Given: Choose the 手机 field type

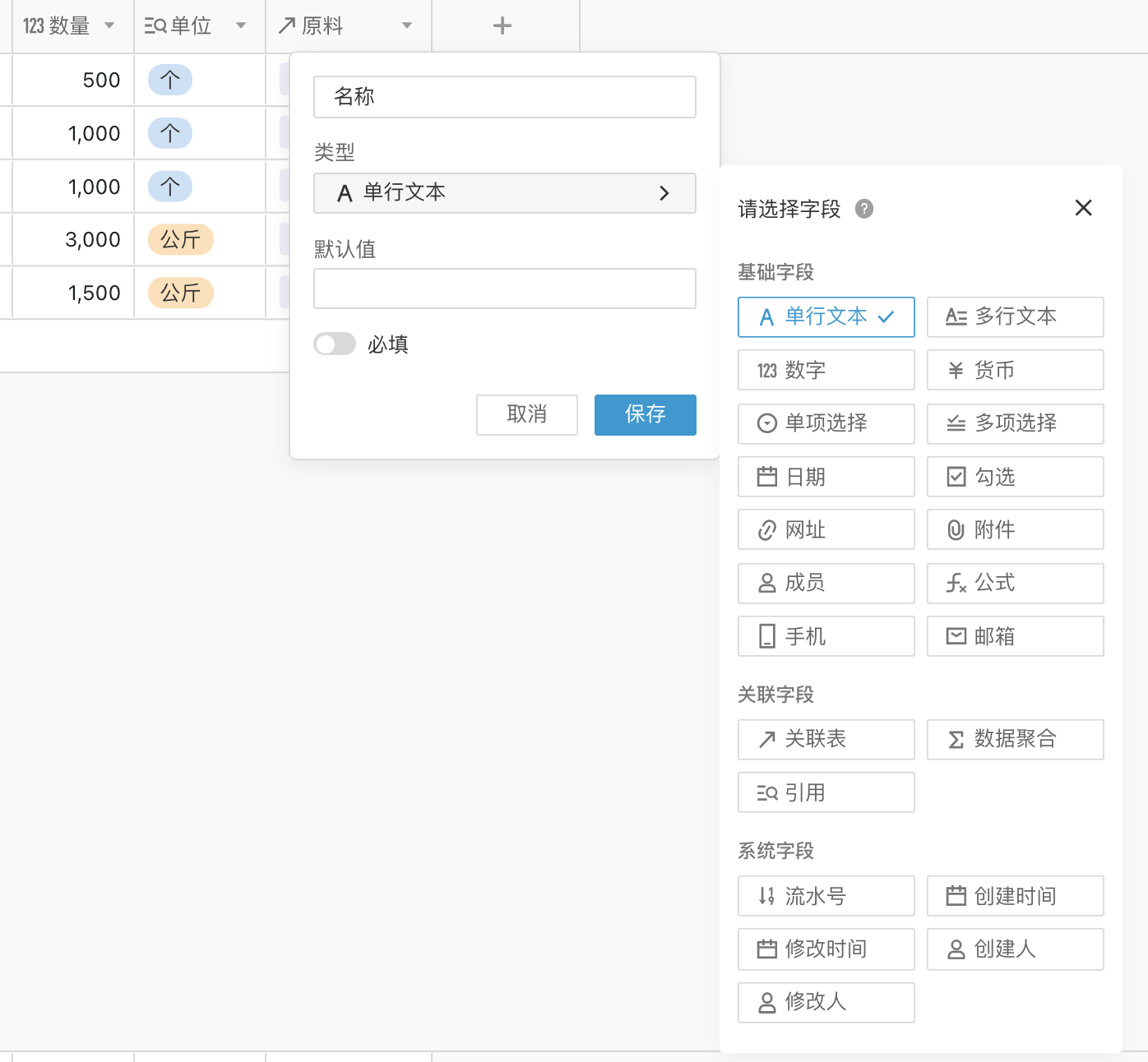Looking at the screenshot, I should click(x=826, y=636).
